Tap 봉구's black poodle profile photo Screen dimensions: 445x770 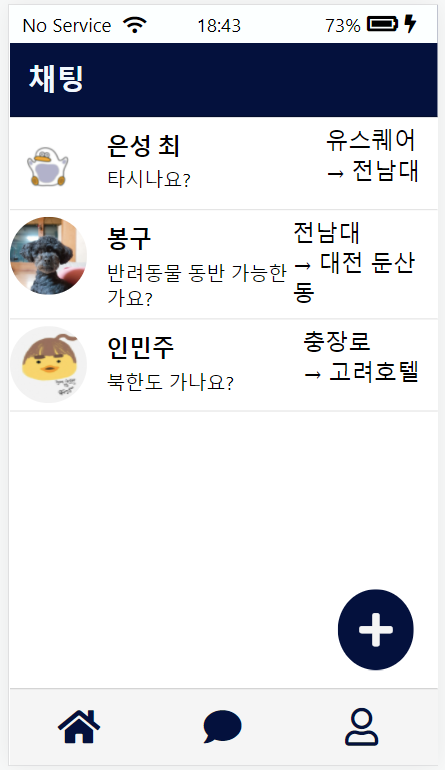pyautogui.click(x=48, y=256)
